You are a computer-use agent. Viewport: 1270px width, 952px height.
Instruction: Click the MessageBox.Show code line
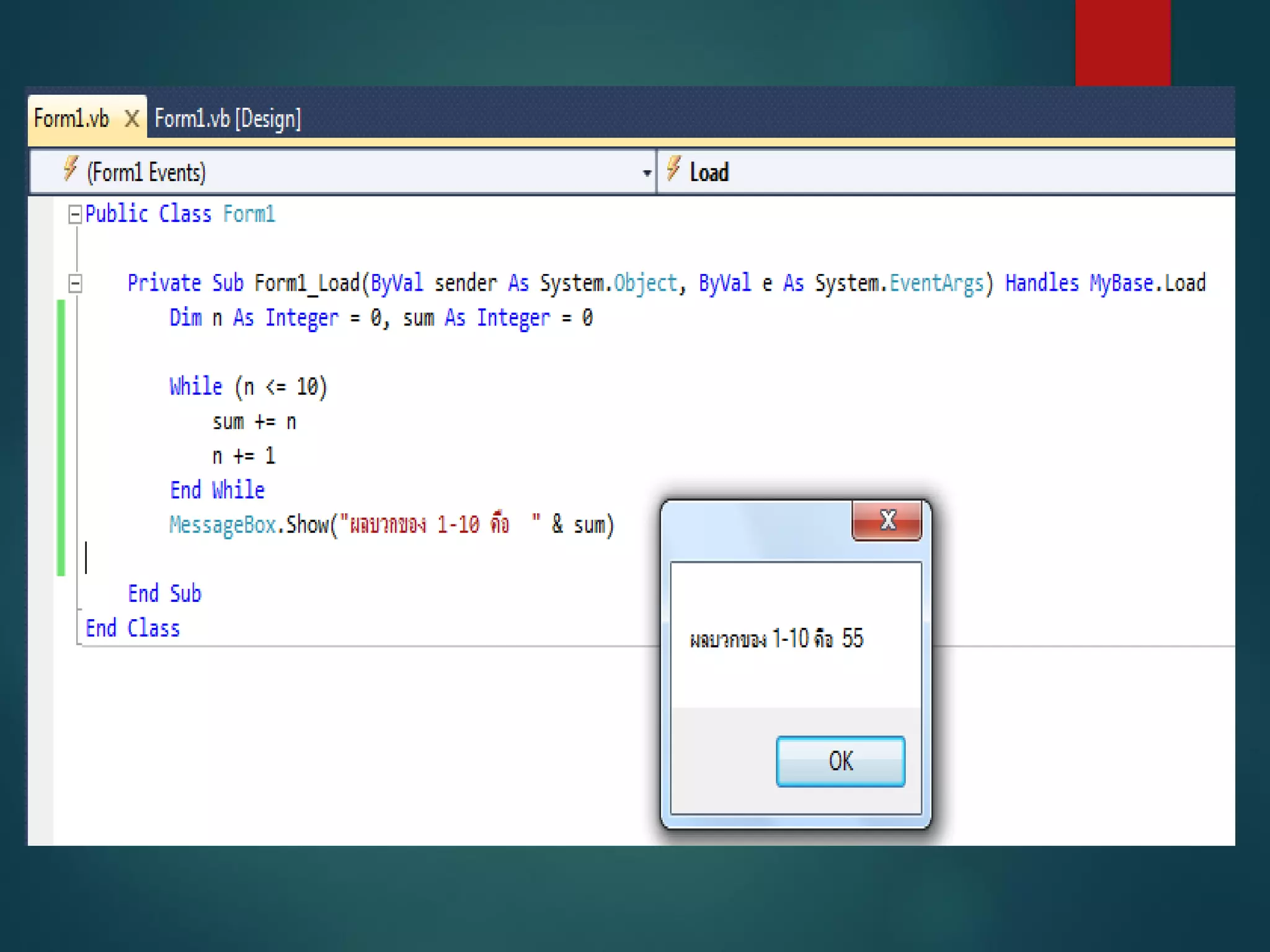391,525
